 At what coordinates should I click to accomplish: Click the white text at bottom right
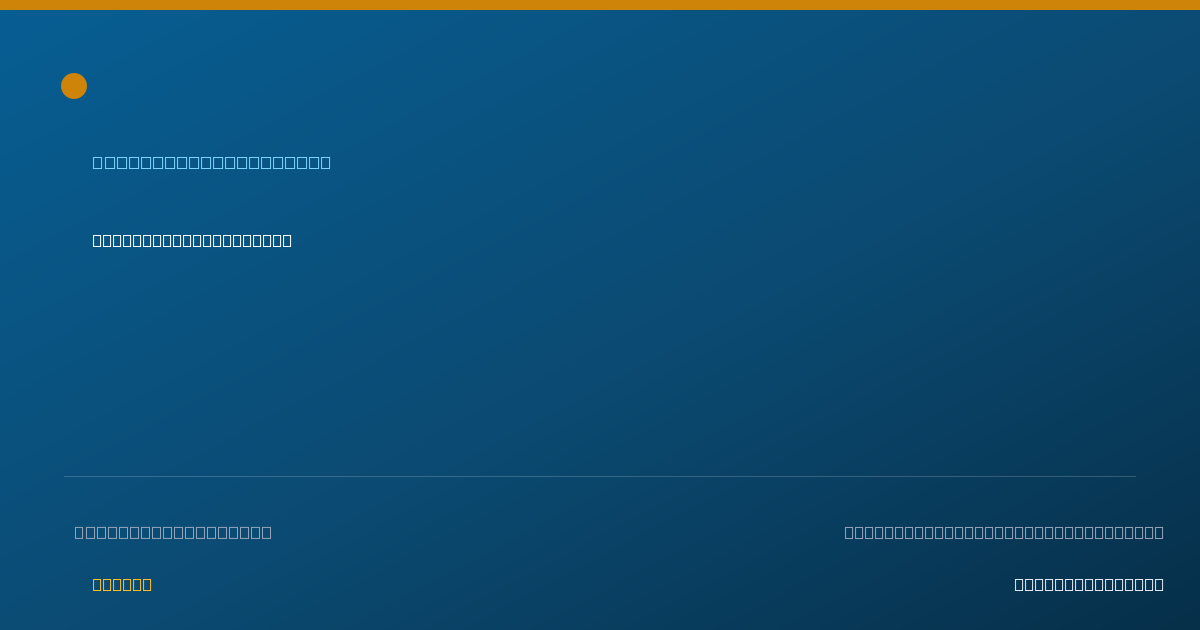(1089, 584)
